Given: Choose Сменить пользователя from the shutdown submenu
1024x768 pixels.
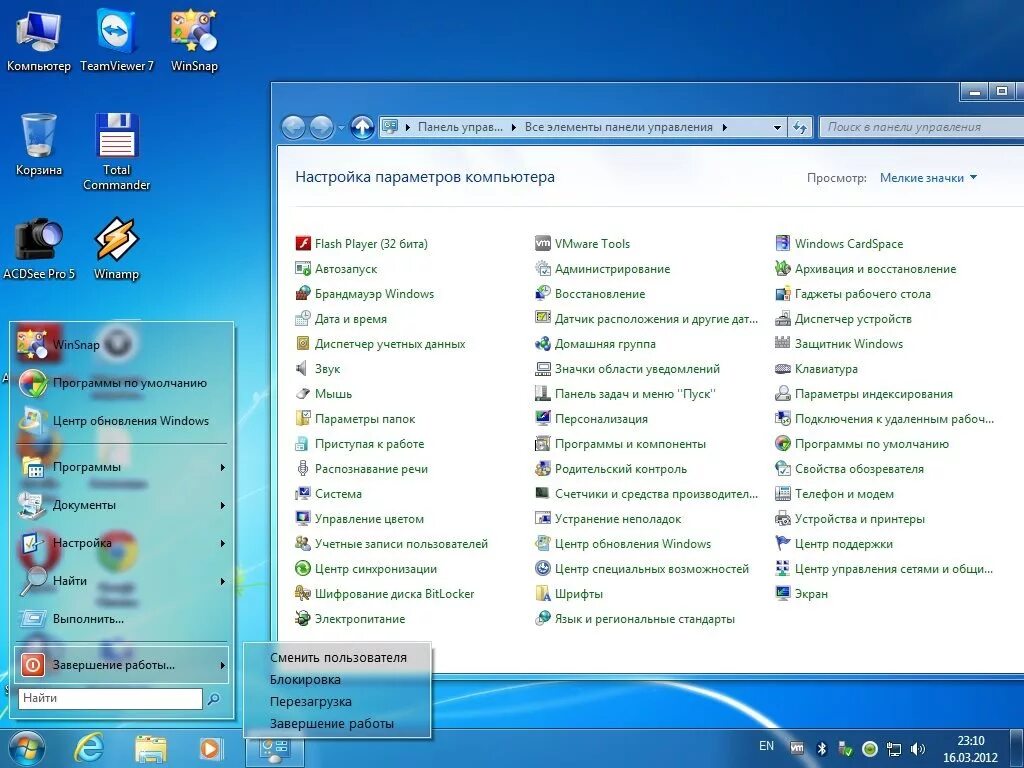Looking at the screenshot, I should (x=338, y=658).
